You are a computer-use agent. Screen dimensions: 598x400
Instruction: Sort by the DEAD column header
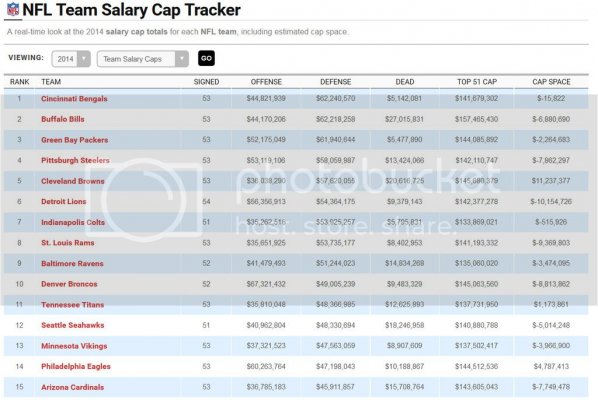tap(405, 82)
